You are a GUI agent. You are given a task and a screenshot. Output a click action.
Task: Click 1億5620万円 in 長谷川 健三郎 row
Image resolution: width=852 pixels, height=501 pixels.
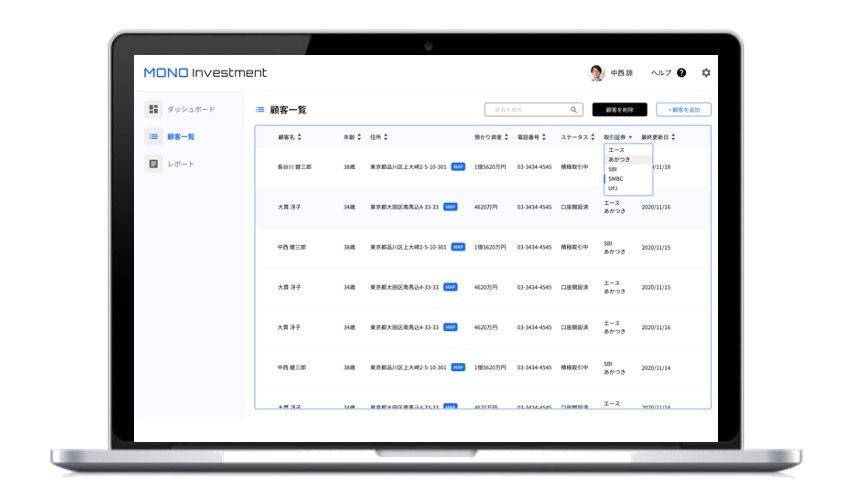pos(490,167)
